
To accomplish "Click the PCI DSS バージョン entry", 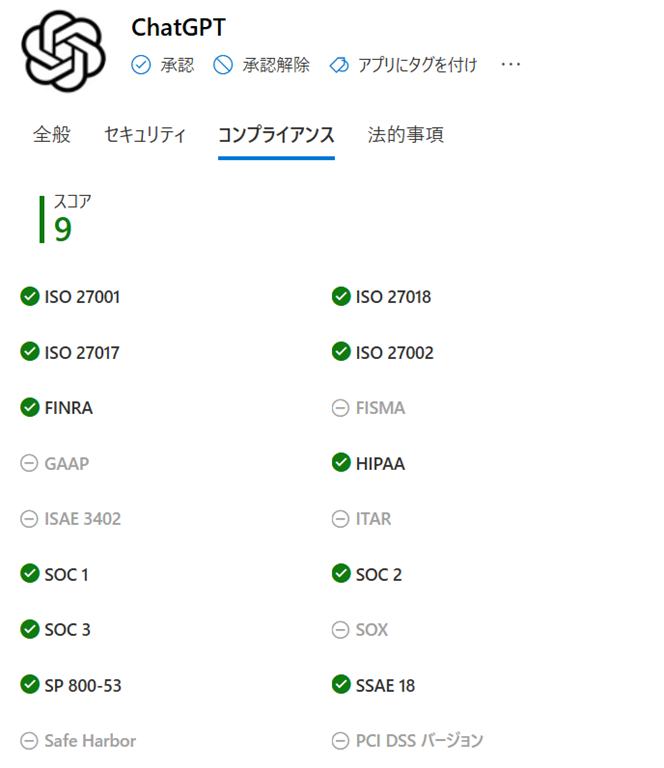I will pyautogui.click(x=419, y=741).
